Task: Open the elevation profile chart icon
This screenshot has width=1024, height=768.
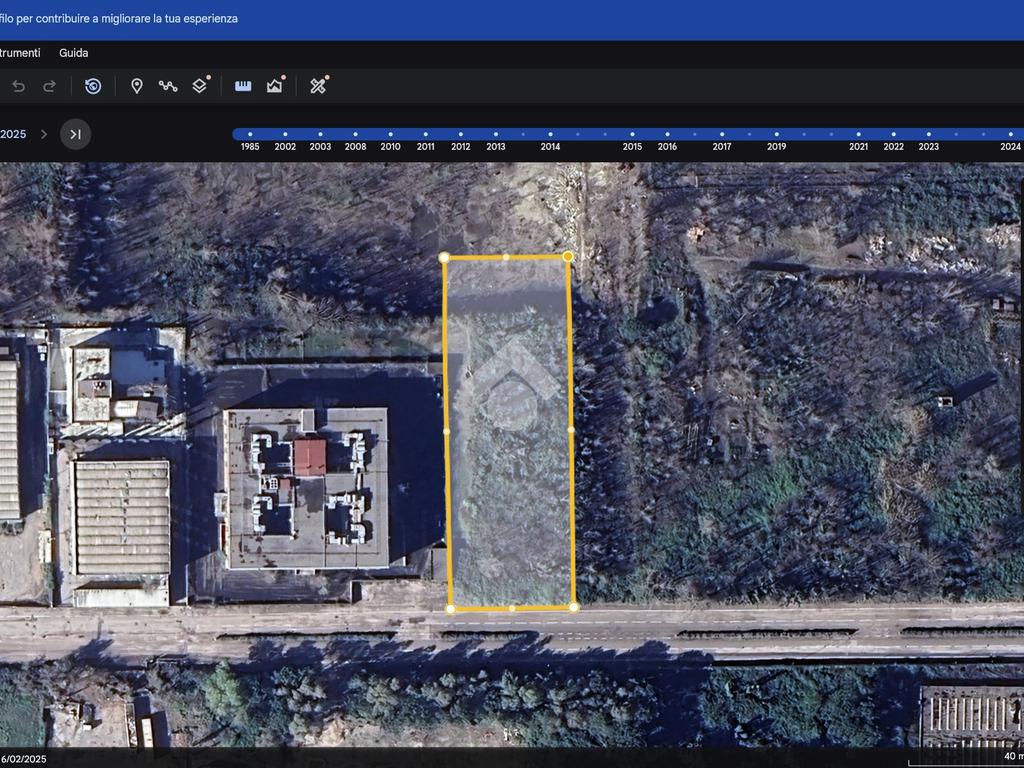Action: (x=274, y=86)
